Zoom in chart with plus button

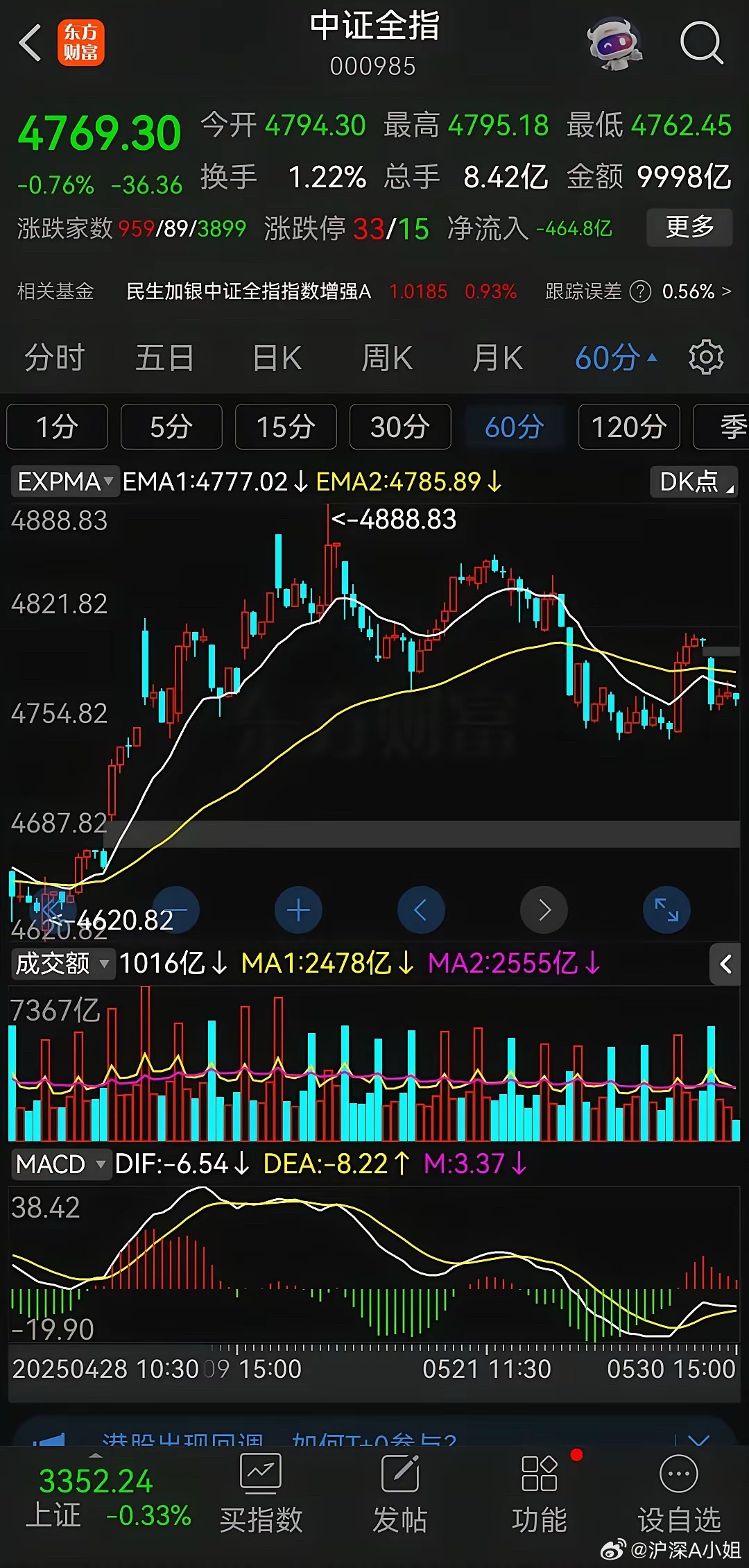[x=298, y=910]
